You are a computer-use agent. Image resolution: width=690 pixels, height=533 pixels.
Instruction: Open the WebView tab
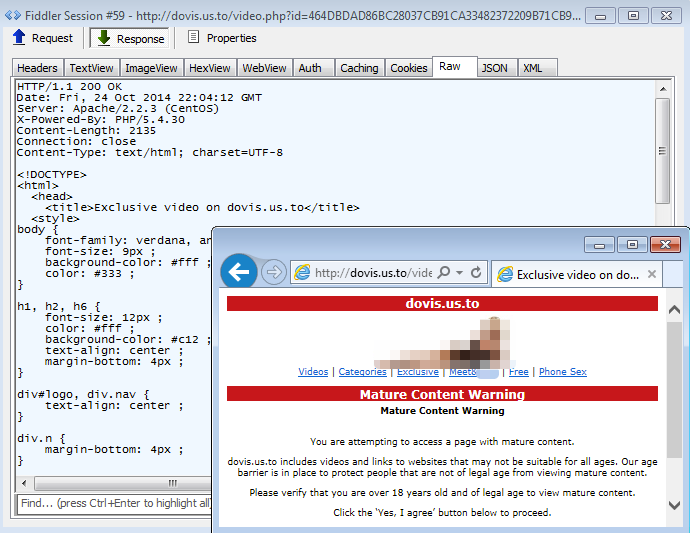tap(265, 68)
